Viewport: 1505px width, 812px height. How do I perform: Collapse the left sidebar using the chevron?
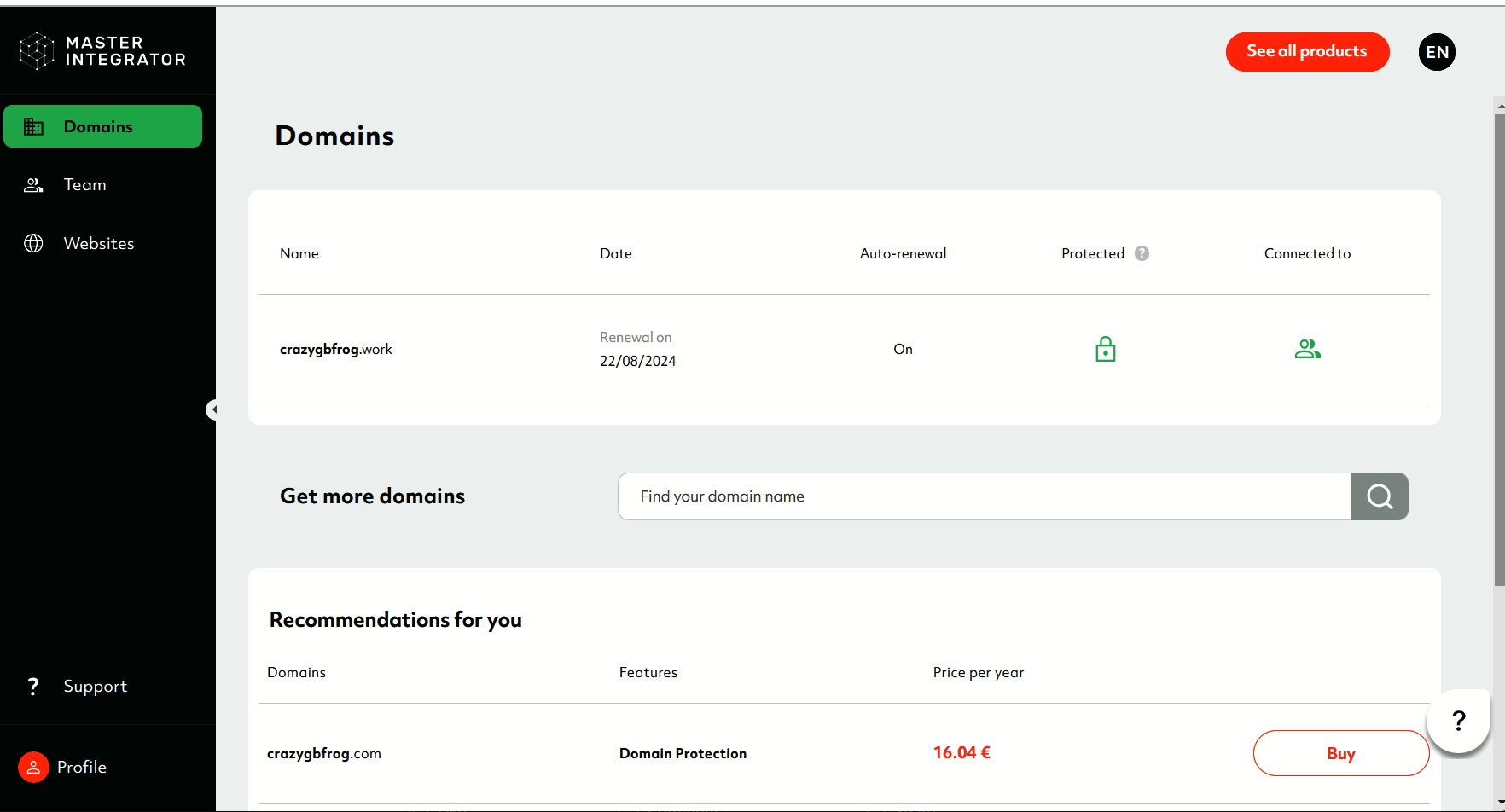(x=214, y=409)
